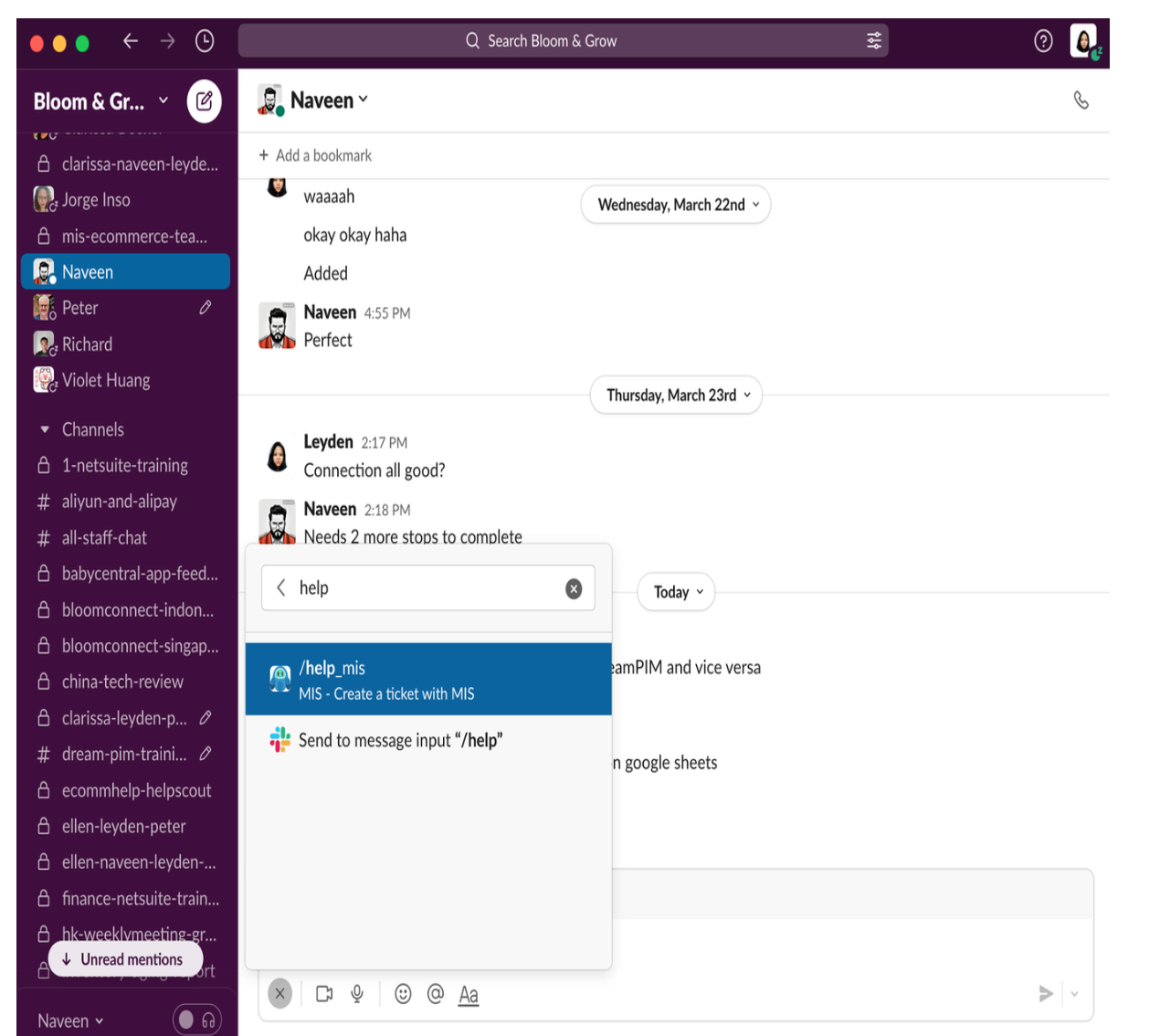Mention someone with the @ icon
The height and width of the screenshot is (1036, 1160).
(436, 994)
